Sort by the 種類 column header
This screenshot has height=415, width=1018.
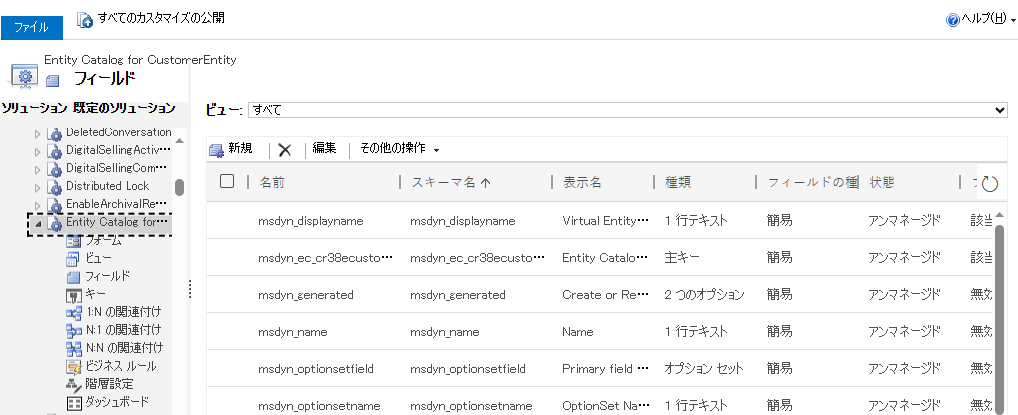678,182
